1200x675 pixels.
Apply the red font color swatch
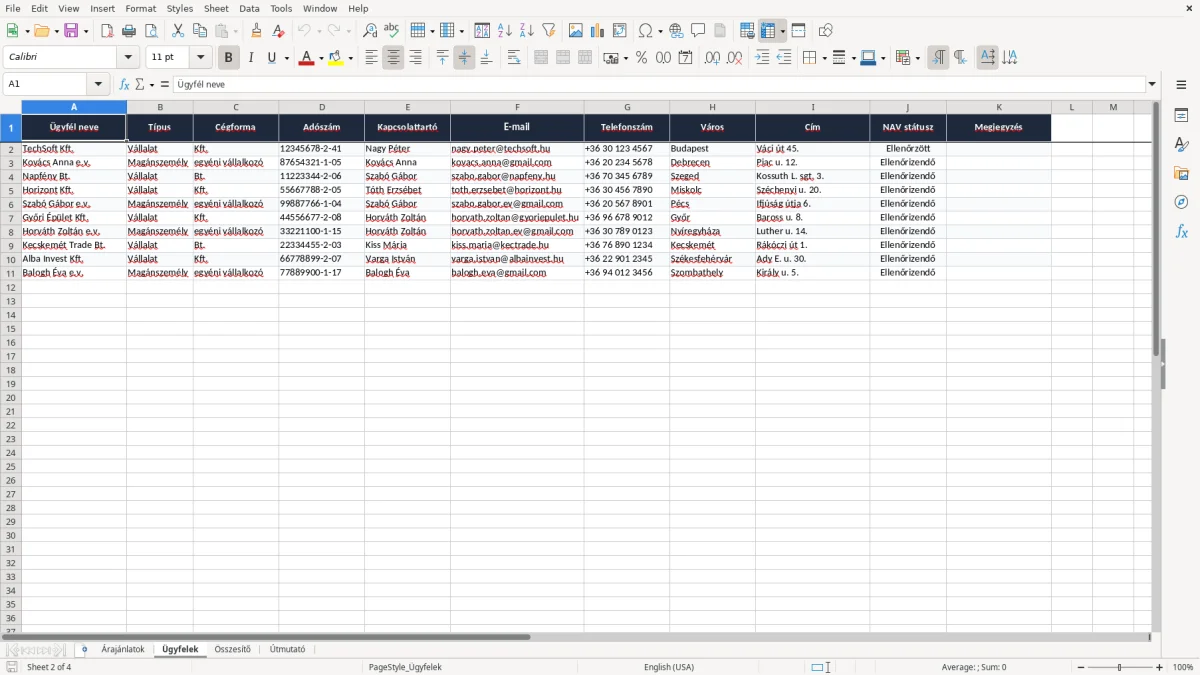coord(307,58)
